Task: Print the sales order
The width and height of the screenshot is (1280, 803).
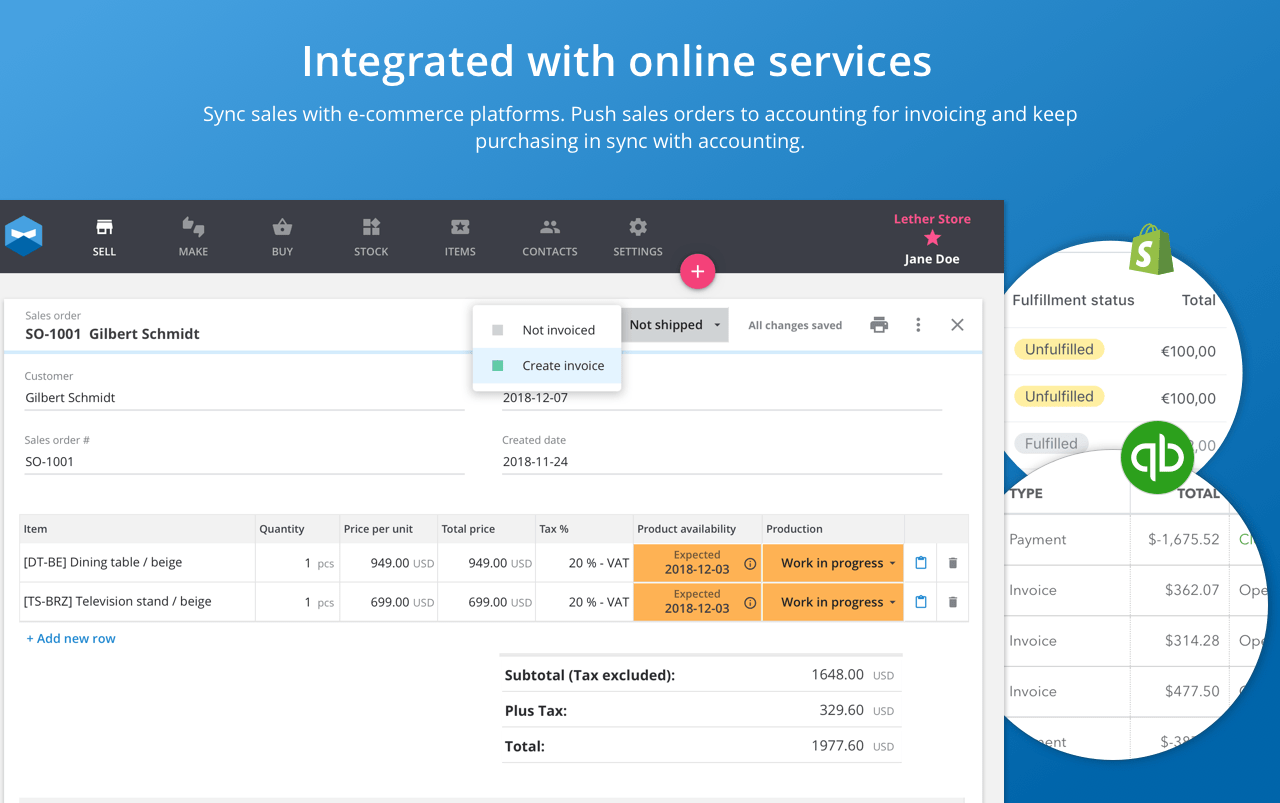Action: coord(879,325)
